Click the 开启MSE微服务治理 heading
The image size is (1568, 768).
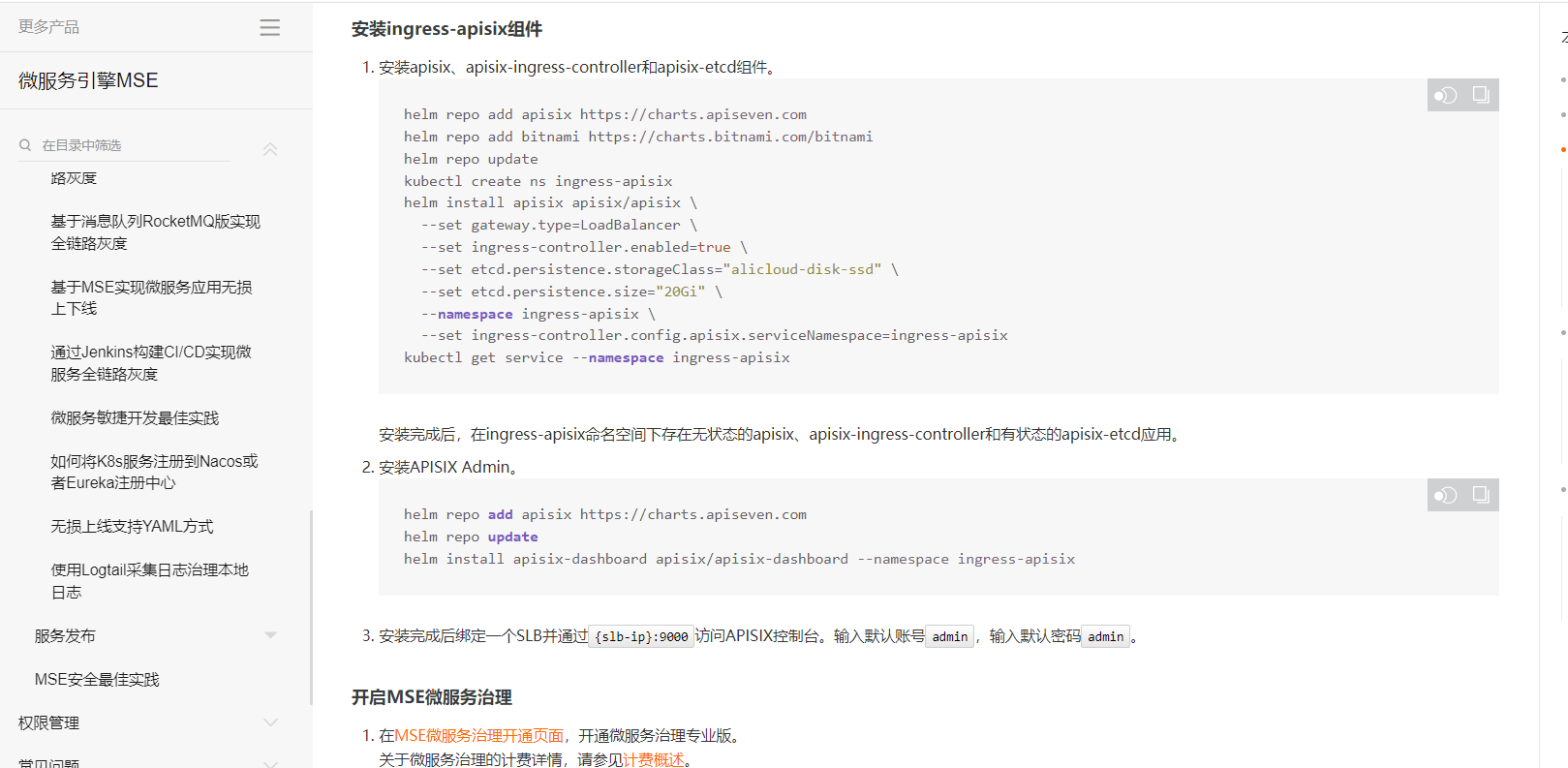pos(432,697)
